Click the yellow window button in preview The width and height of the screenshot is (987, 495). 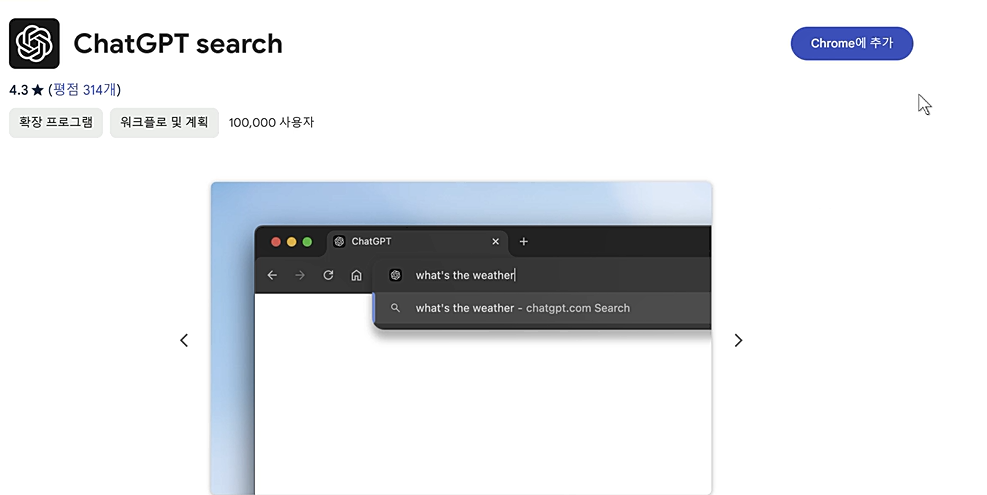click(291, 242)
